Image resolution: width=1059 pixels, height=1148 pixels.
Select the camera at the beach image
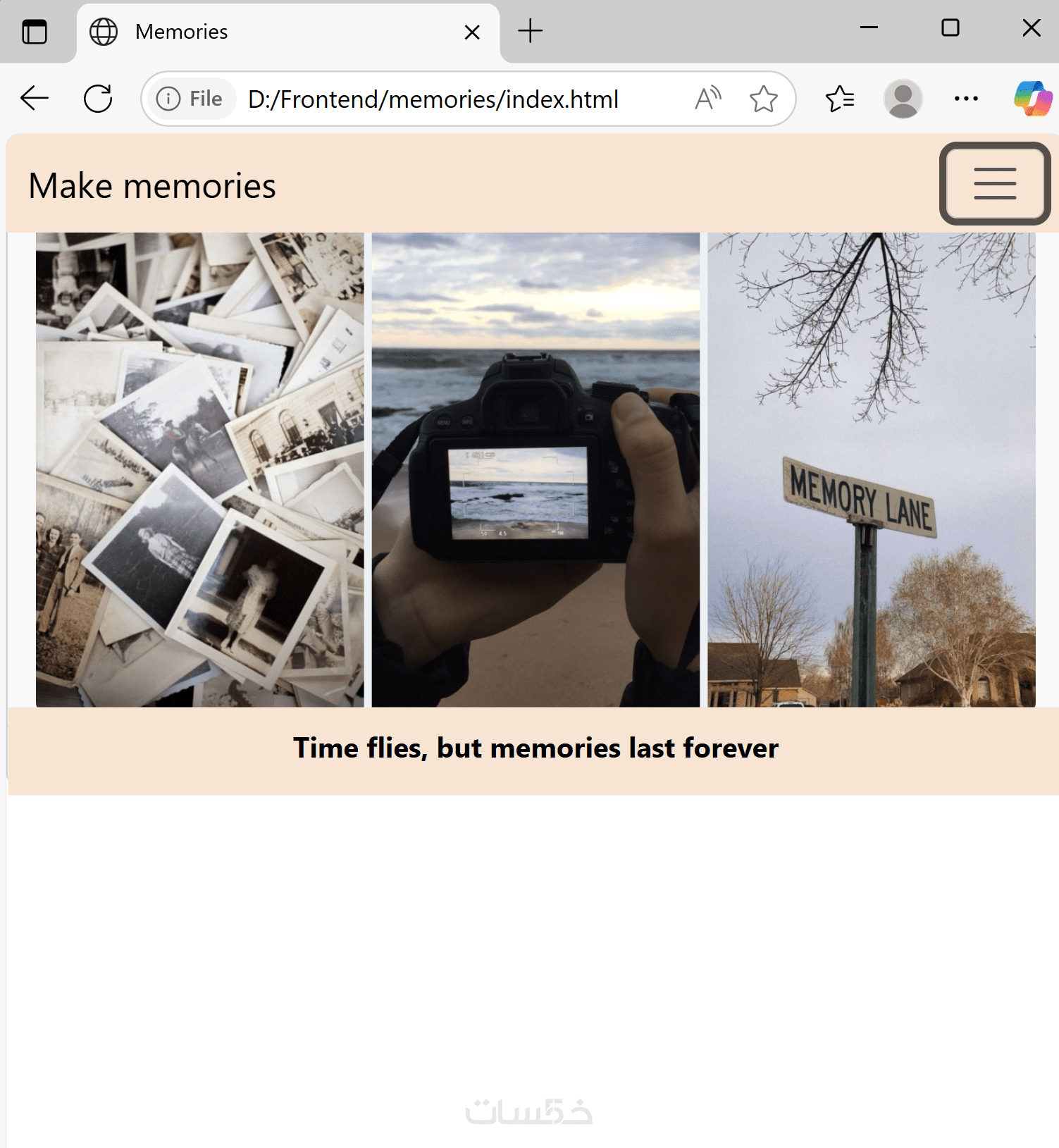(535, 469)
